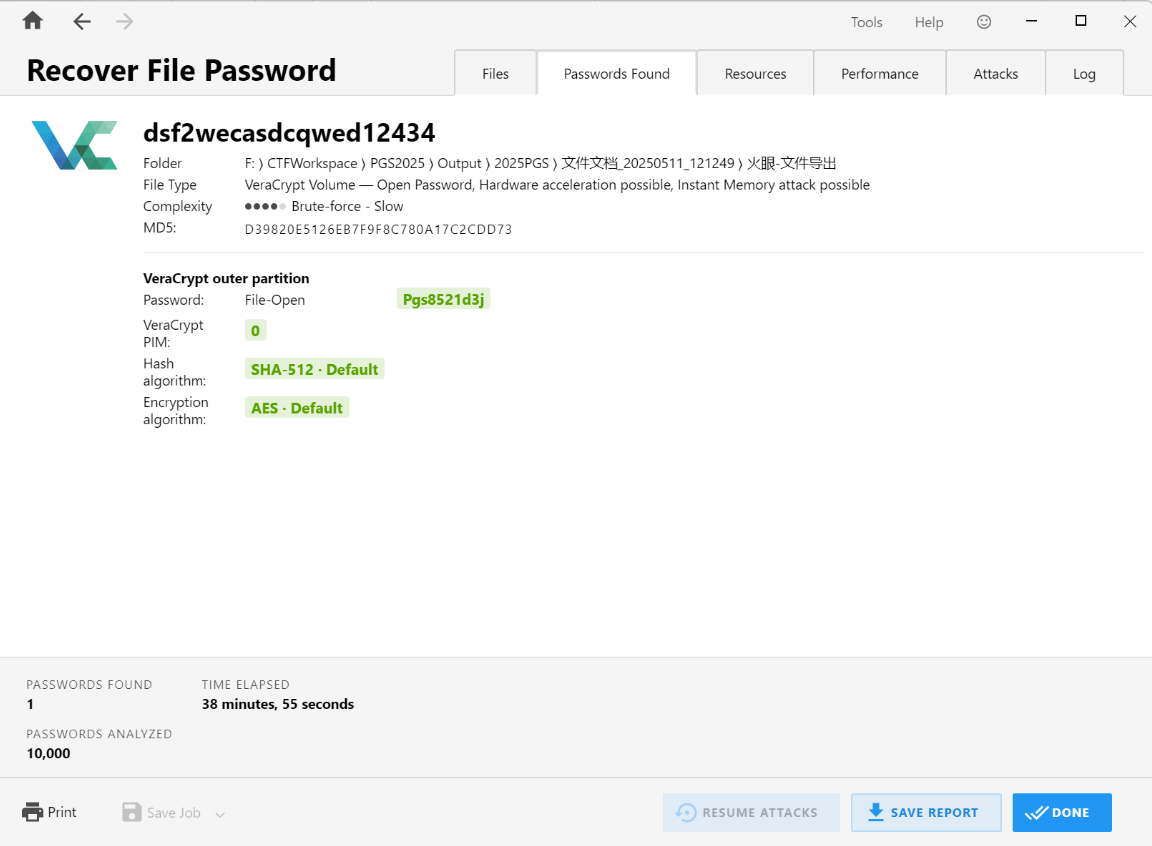The height and width of the screenshot is (846, 1152).
Task: Go to the Home screen icon
Action: pos(33,21)
